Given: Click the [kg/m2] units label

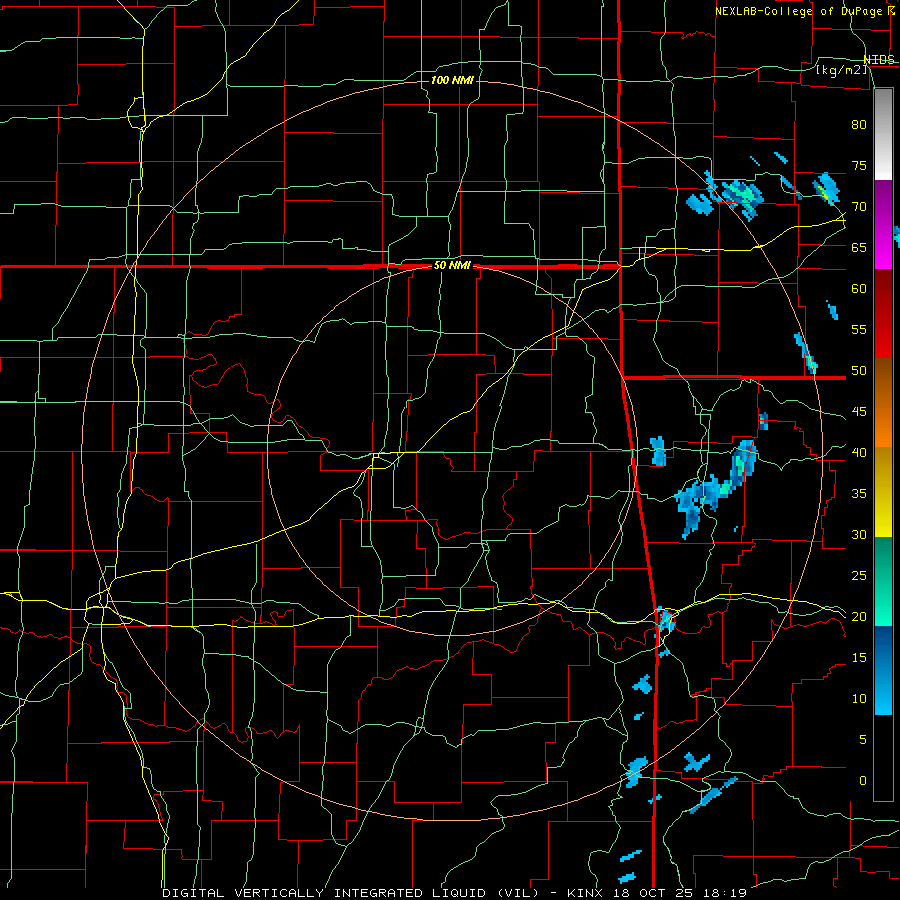Looking at the screenshot, I should 842,70.
